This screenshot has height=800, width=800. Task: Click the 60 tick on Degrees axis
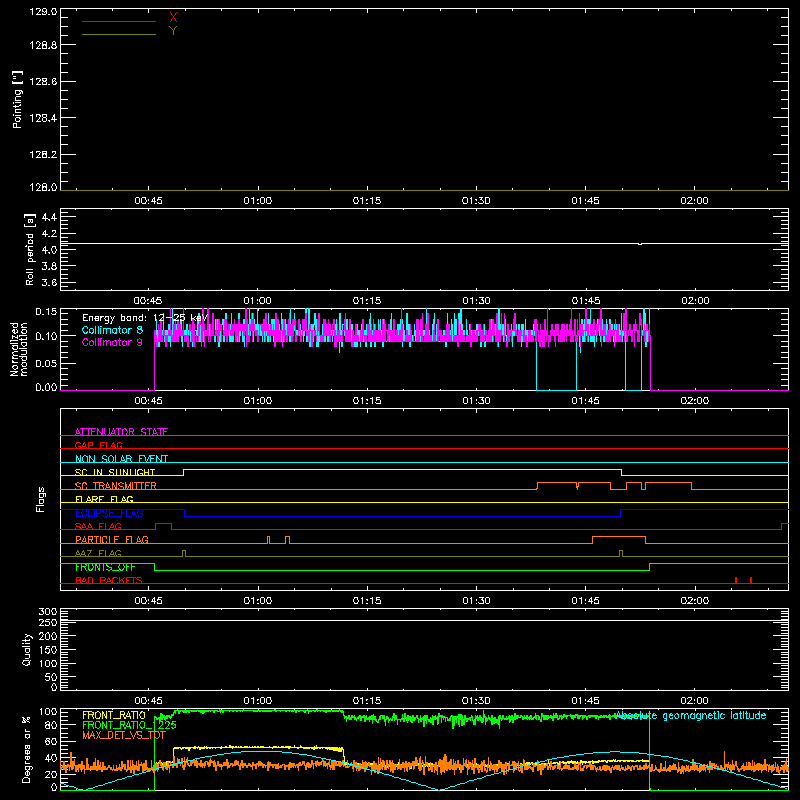coord(52,741)
